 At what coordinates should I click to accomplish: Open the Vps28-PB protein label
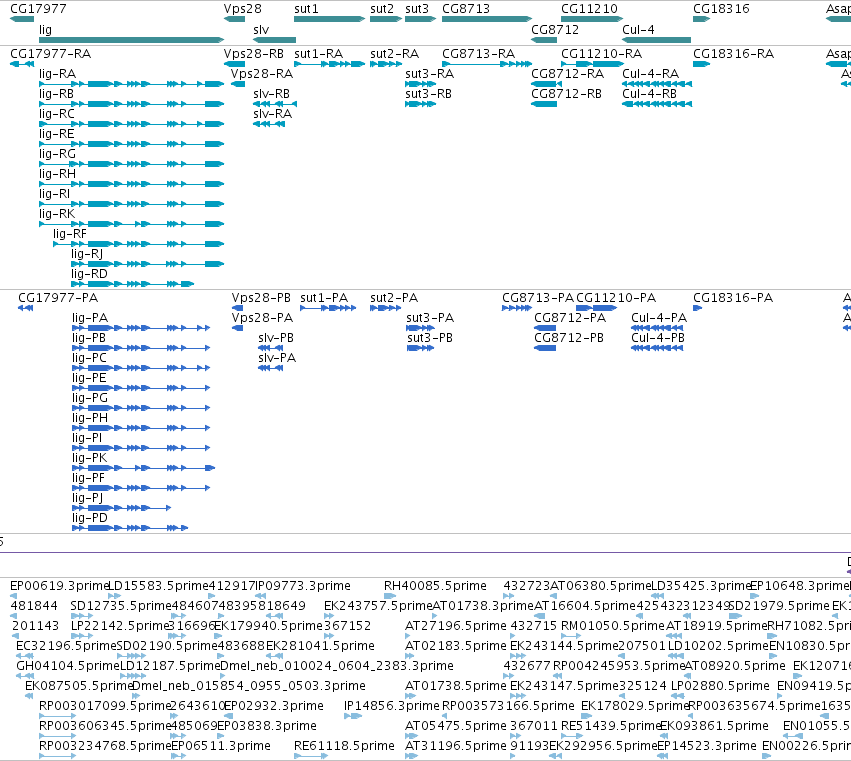pos(261,298)
